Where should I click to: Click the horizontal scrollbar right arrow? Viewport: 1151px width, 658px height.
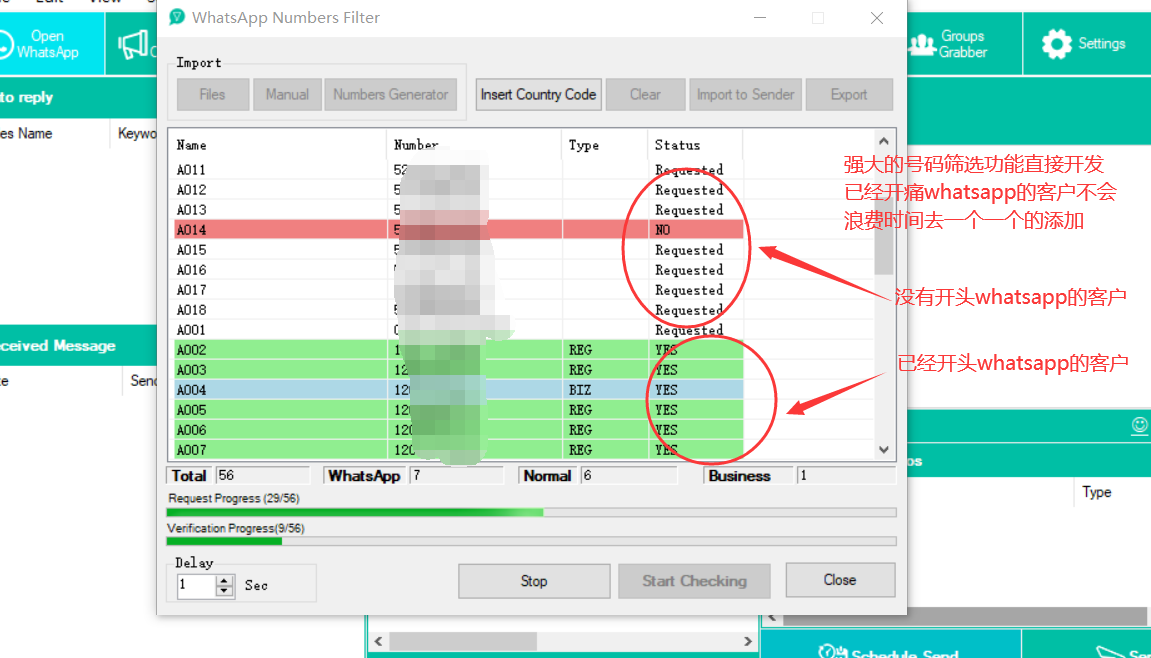point(747,640)
